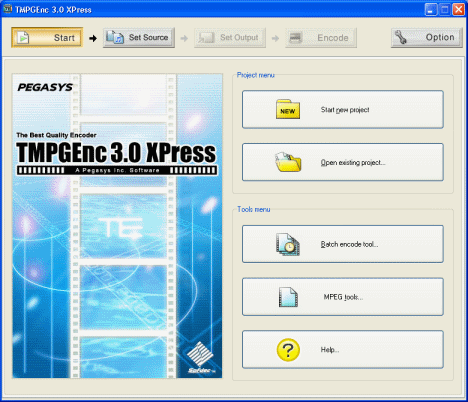Click the batch encode clock icon

click(288, 244)
